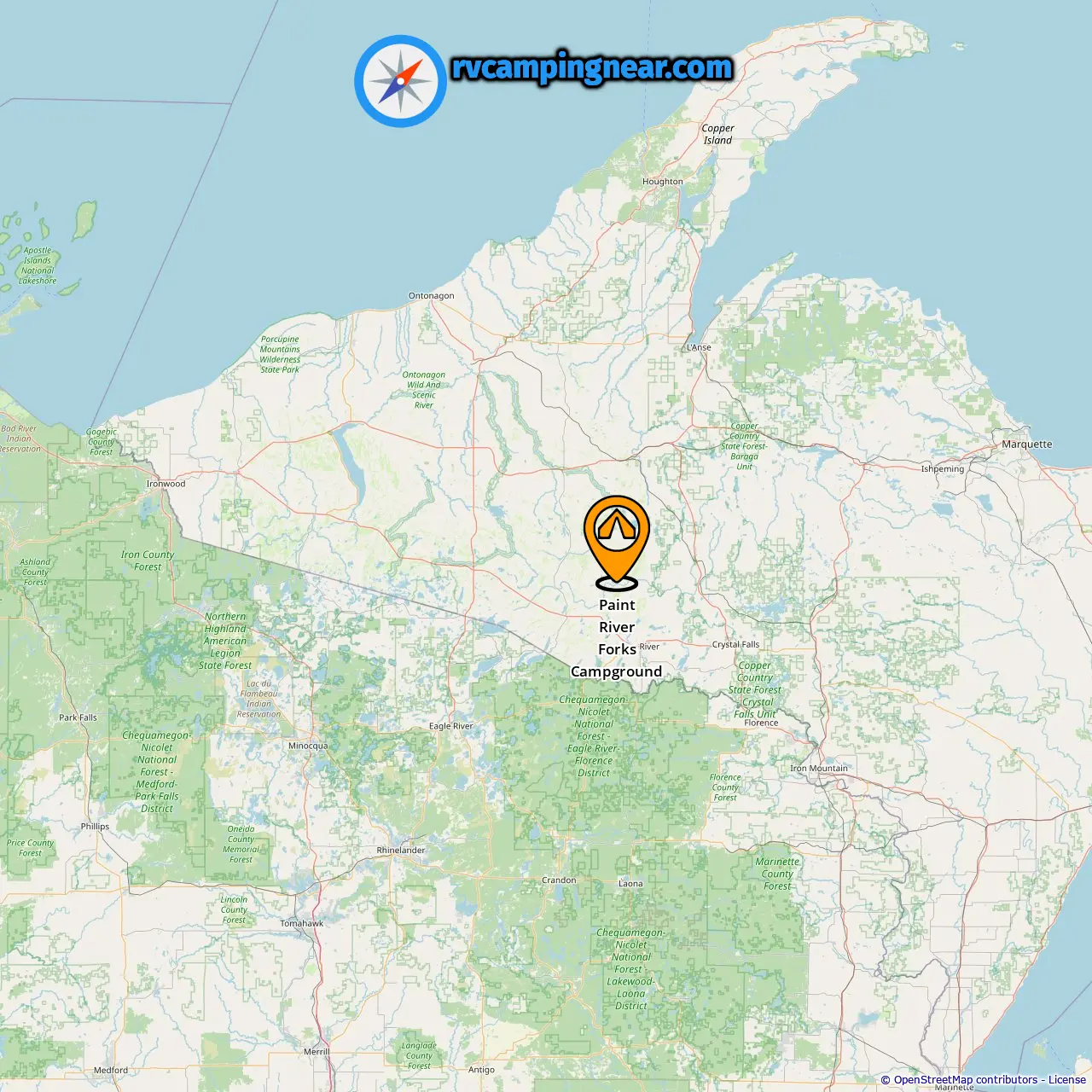Select the Eagle River town label
The width and height of the screenshot is (1092, 1092).
pos(450,726)
